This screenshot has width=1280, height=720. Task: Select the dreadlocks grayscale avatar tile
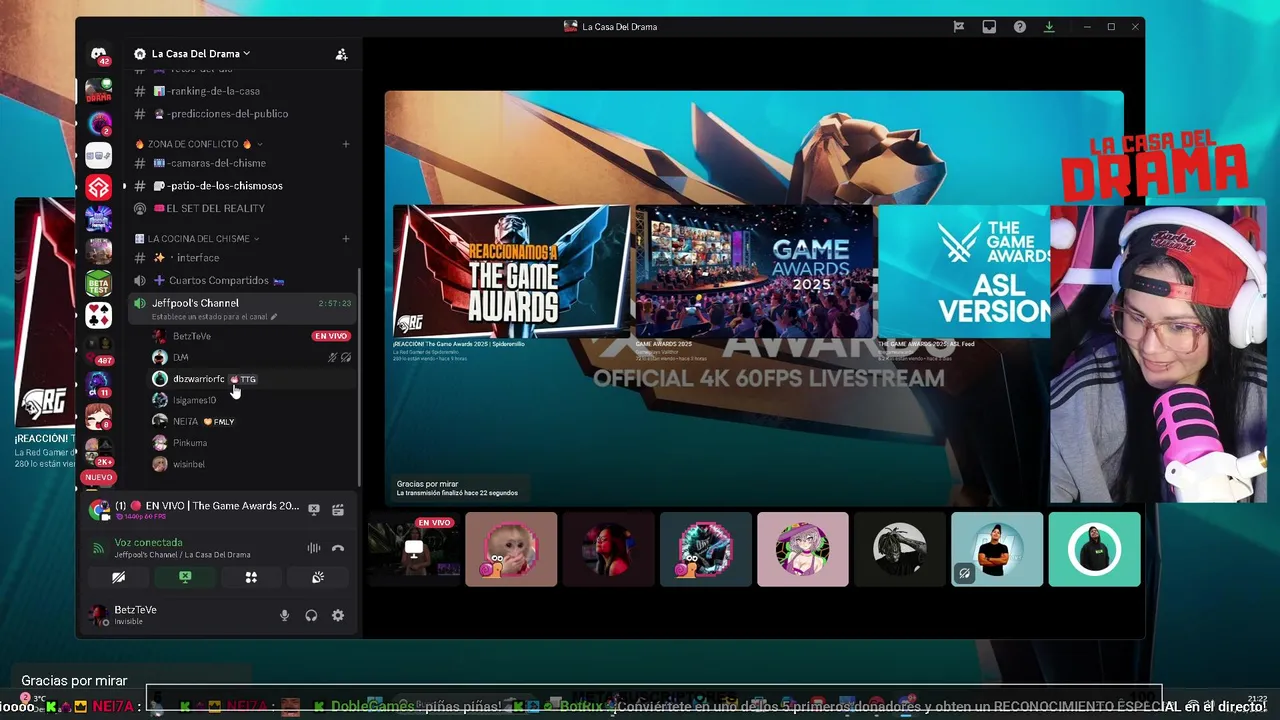pos(900,549)
